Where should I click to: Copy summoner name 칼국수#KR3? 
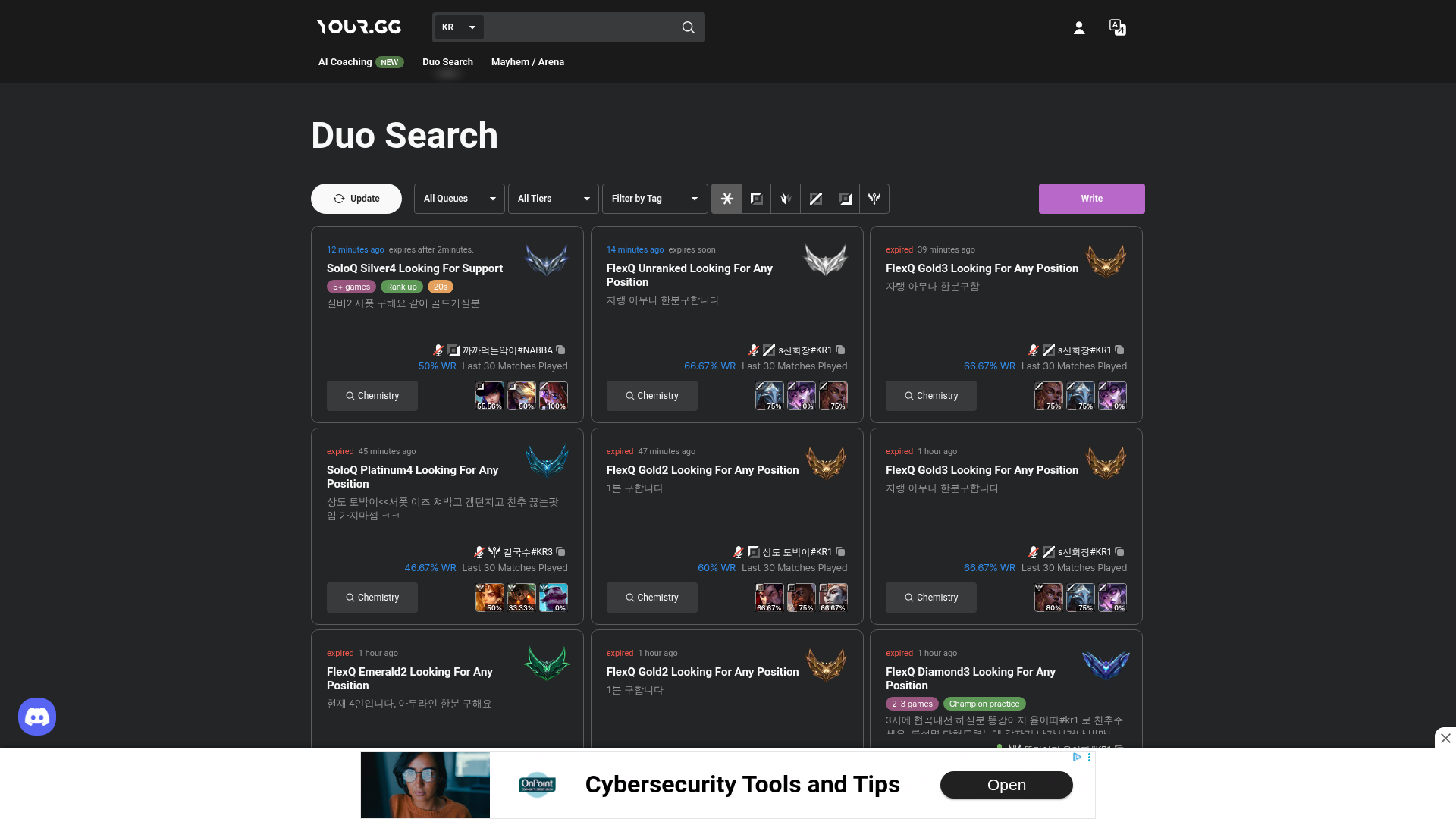[560, 551]
